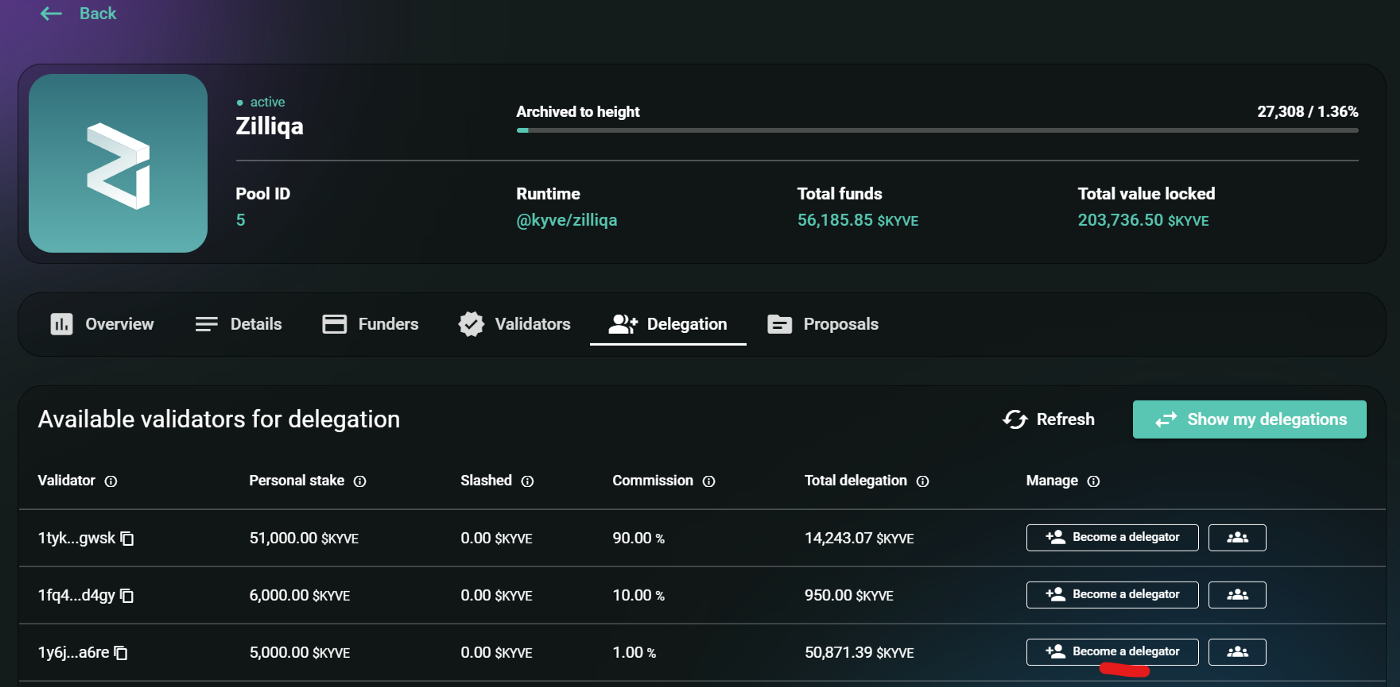
Task: Refresh the validators list
Action: pyautogui.click(x=1049, y=419)
